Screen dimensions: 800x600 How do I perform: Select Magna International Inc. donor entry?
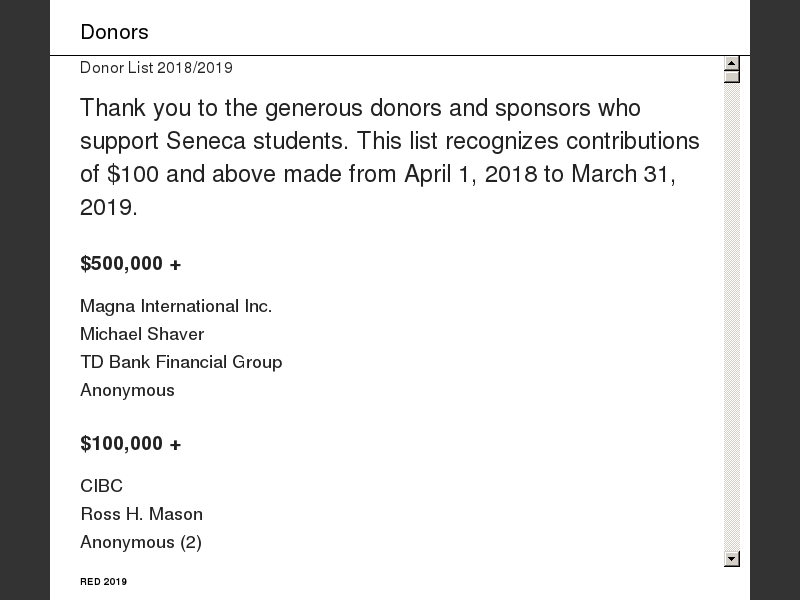(176, 306)
